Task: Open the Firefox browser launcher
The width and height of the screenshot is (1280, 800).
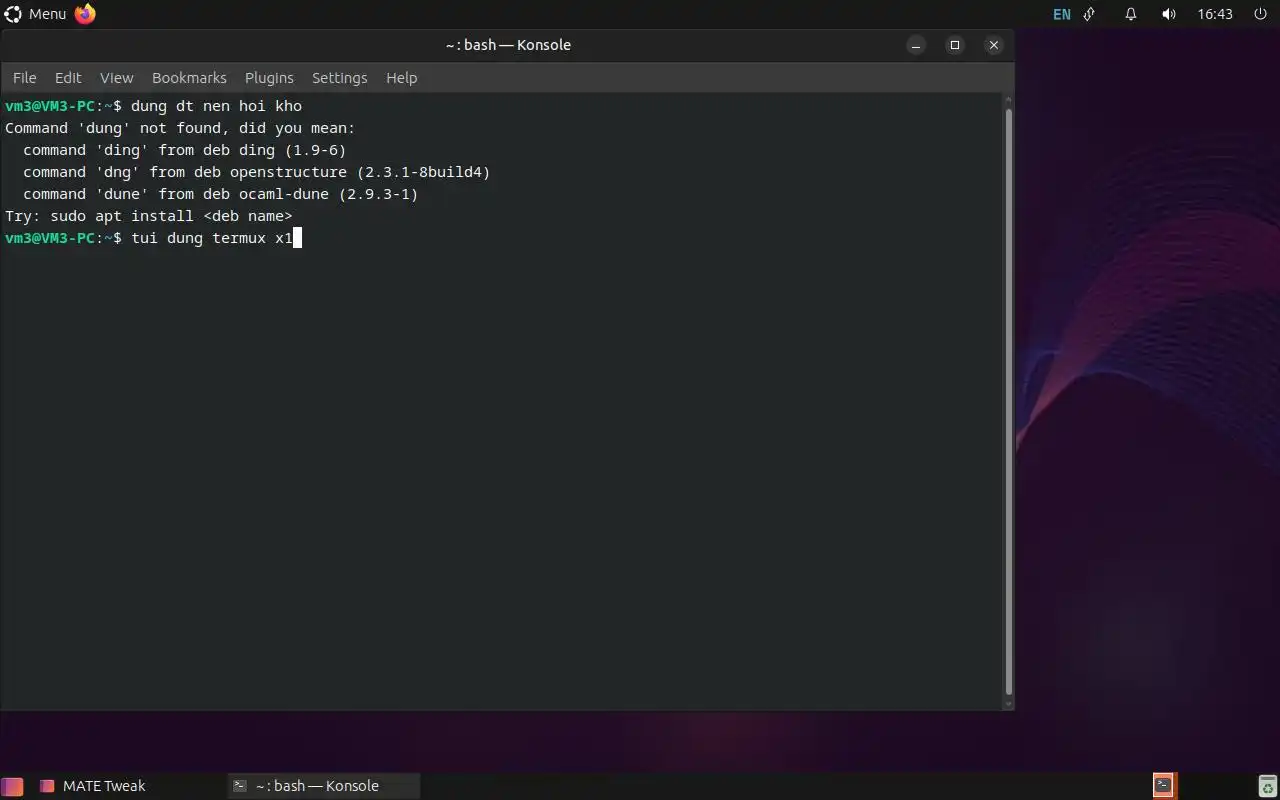Action: [85, 14]
